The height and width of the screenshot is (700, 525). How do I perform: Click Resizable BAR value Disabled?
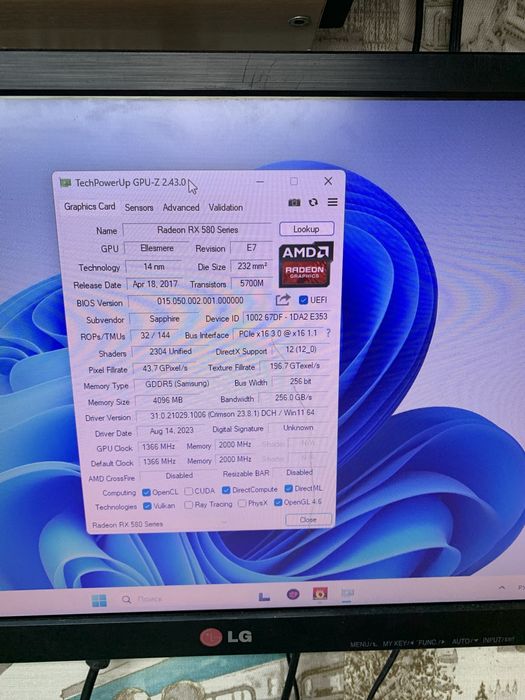(299, 472)
